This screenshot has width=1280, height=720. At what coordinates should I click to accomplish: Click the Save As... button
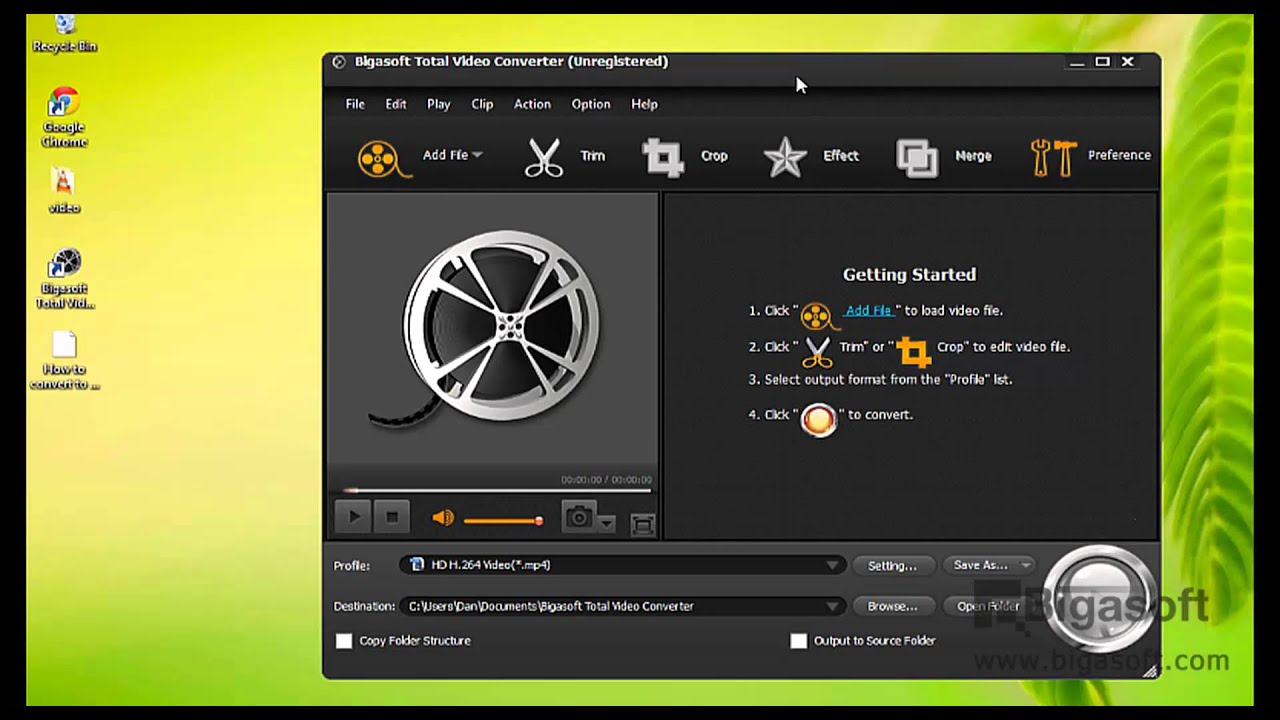pyautogui.click(x=980, y=565)
